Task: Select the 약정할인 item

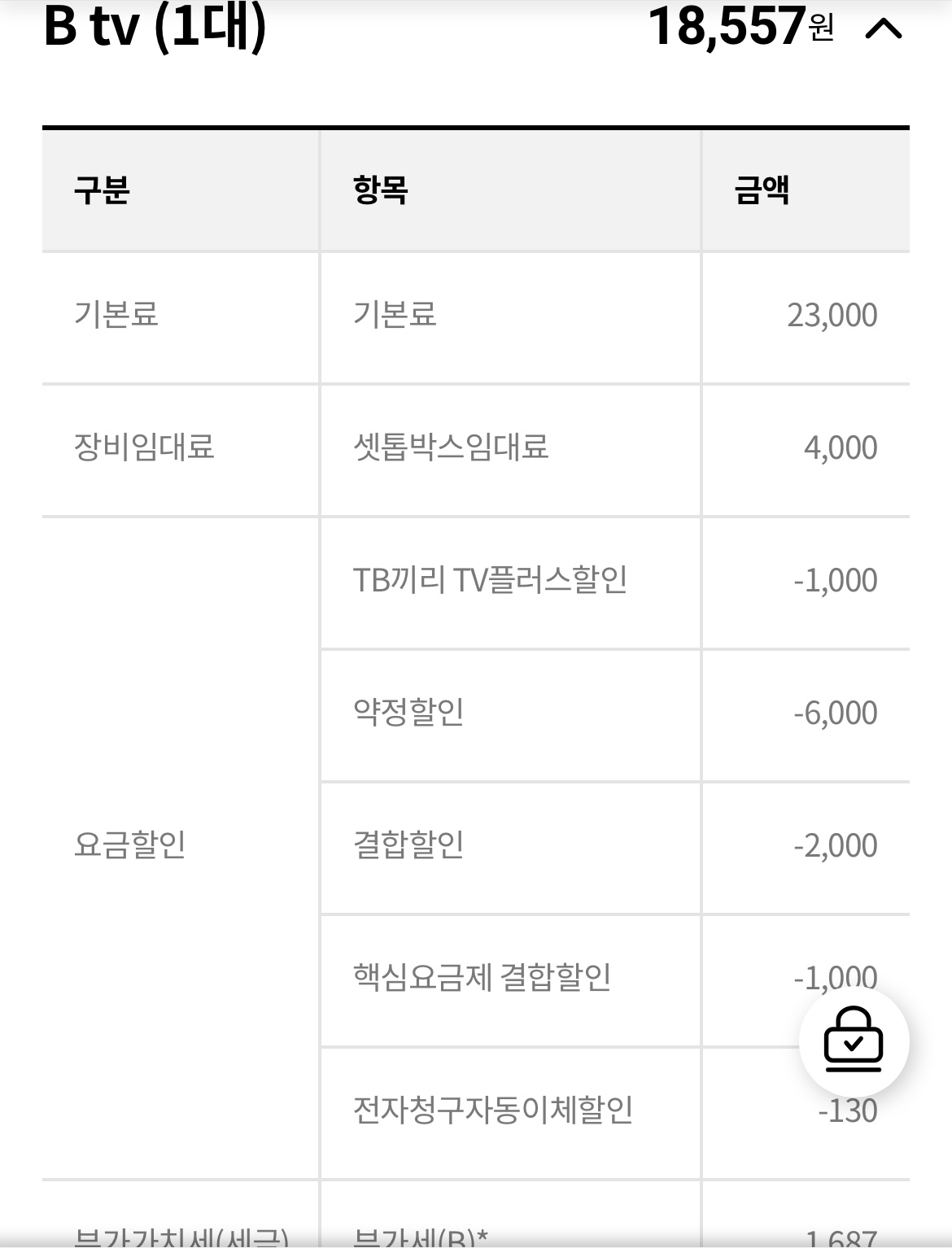Action: (x=408, y=713)
